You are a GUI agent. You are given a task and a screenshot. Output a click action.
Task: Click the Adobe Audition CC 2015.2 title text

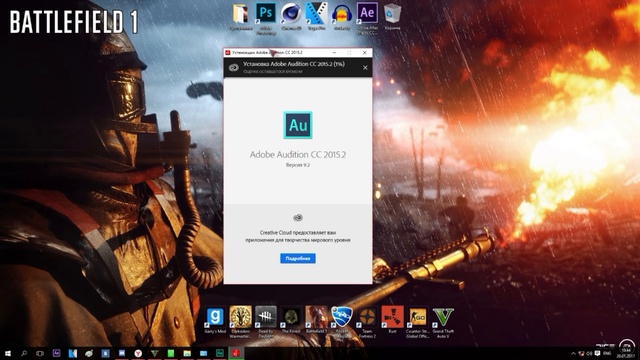298,154
